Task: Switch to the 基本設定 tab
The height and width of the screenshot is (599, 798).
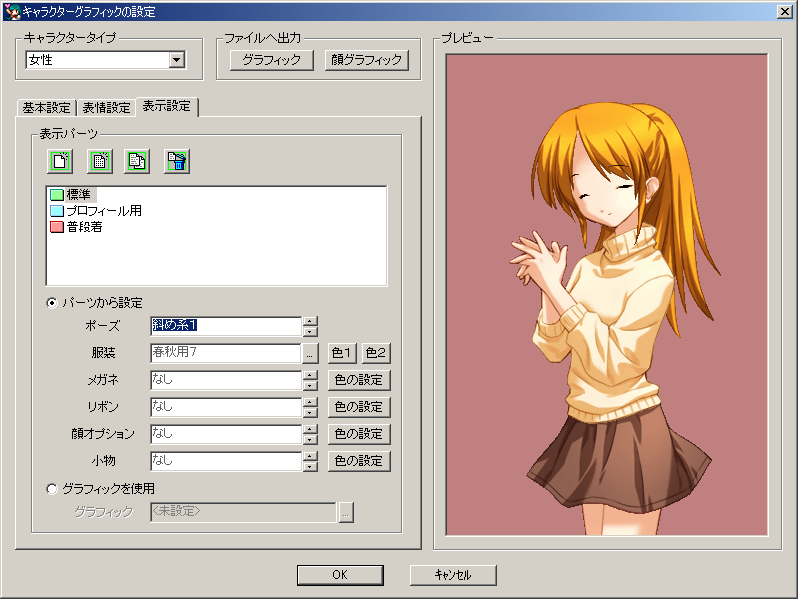Action: (46, 108)
